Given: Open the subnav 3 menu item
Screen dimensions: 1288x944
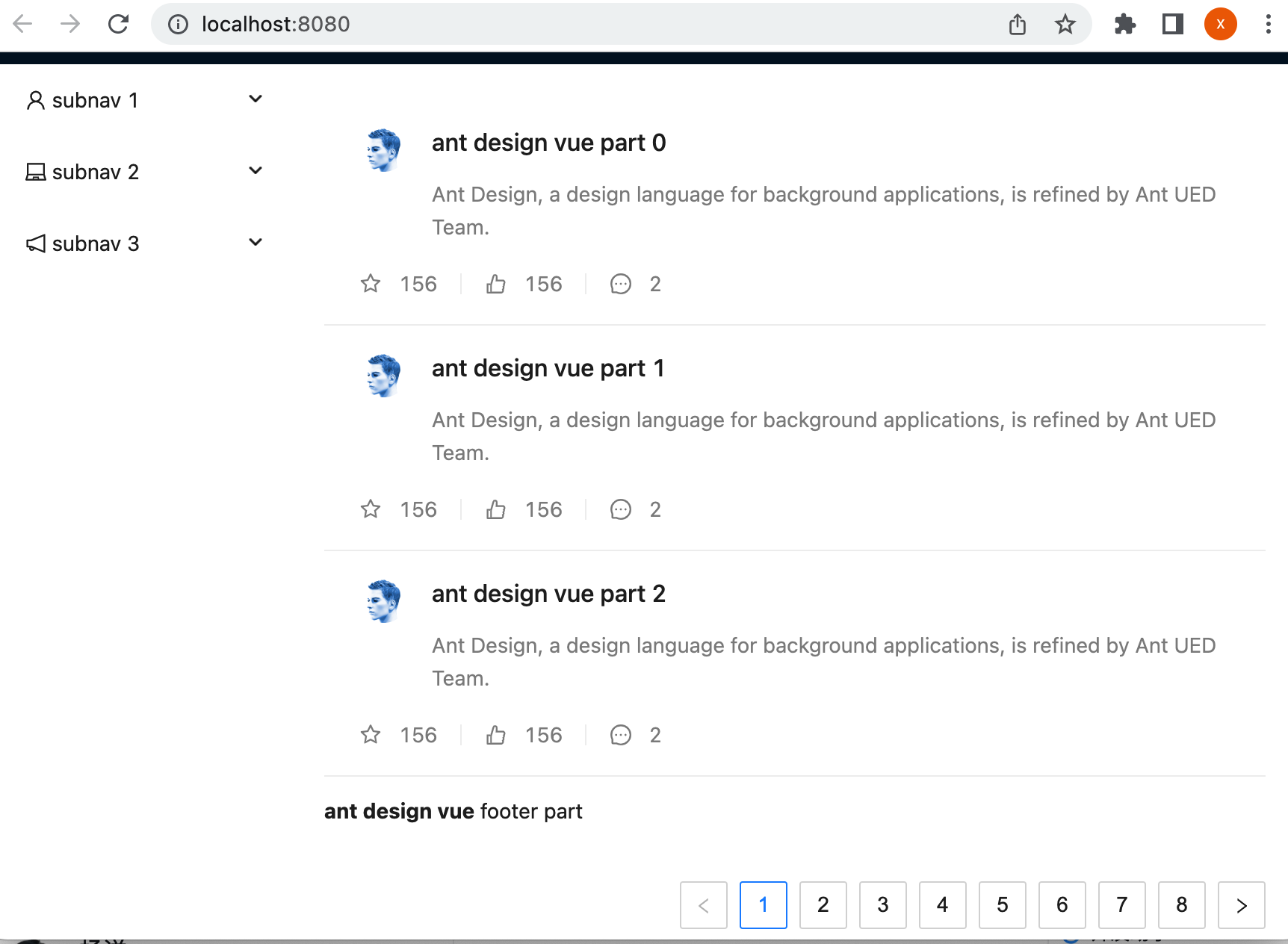Looking at the screenshot, I should coord(144,243).
